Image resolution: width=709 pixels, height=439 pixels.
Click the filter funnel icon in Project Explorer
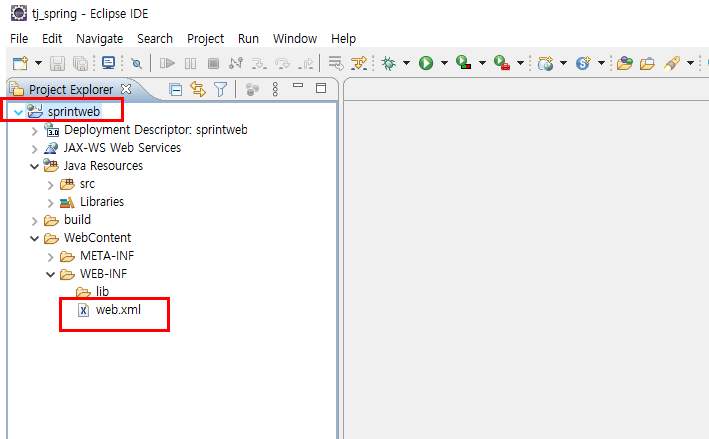221,89
